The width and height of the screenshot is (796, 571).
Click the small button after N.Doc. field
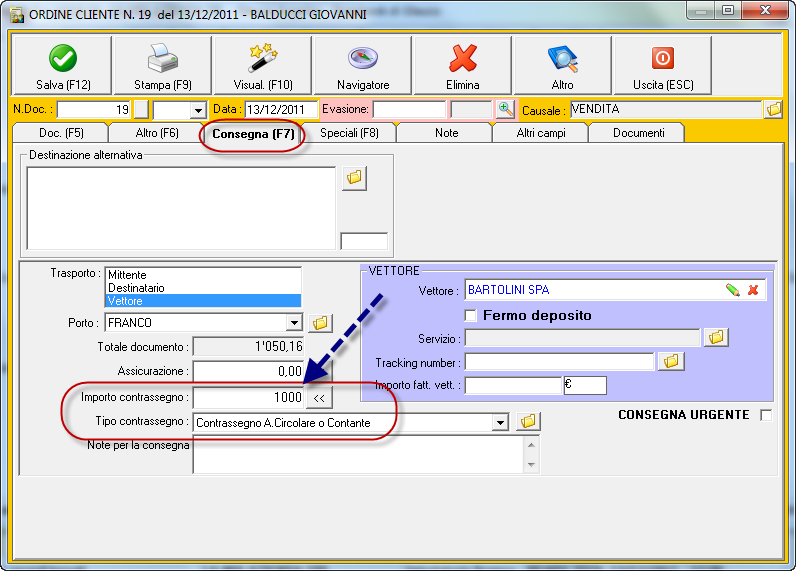[142, 109]
